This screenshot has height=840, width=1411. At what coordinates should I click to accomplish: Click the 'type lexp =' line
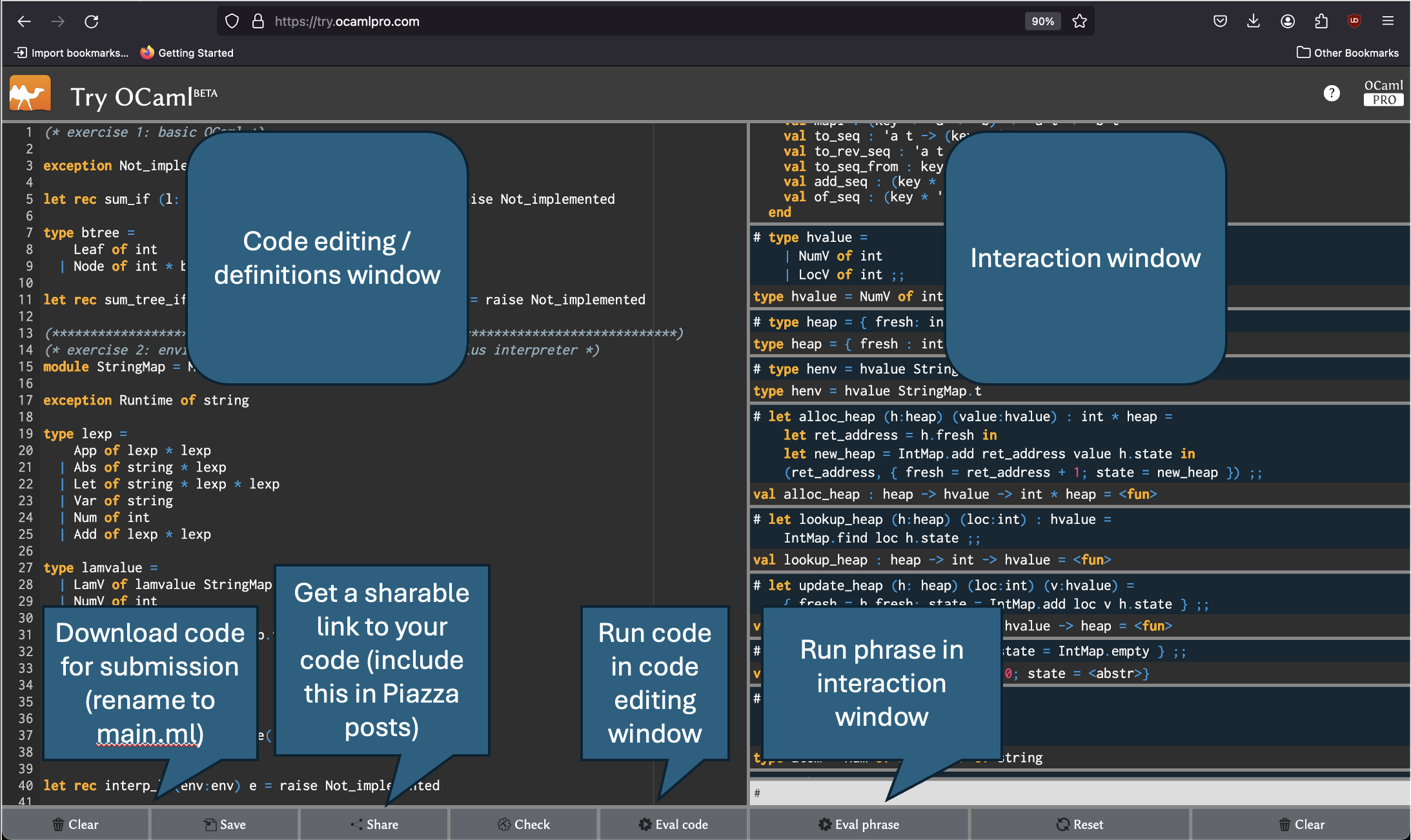[x=85, y=434]
